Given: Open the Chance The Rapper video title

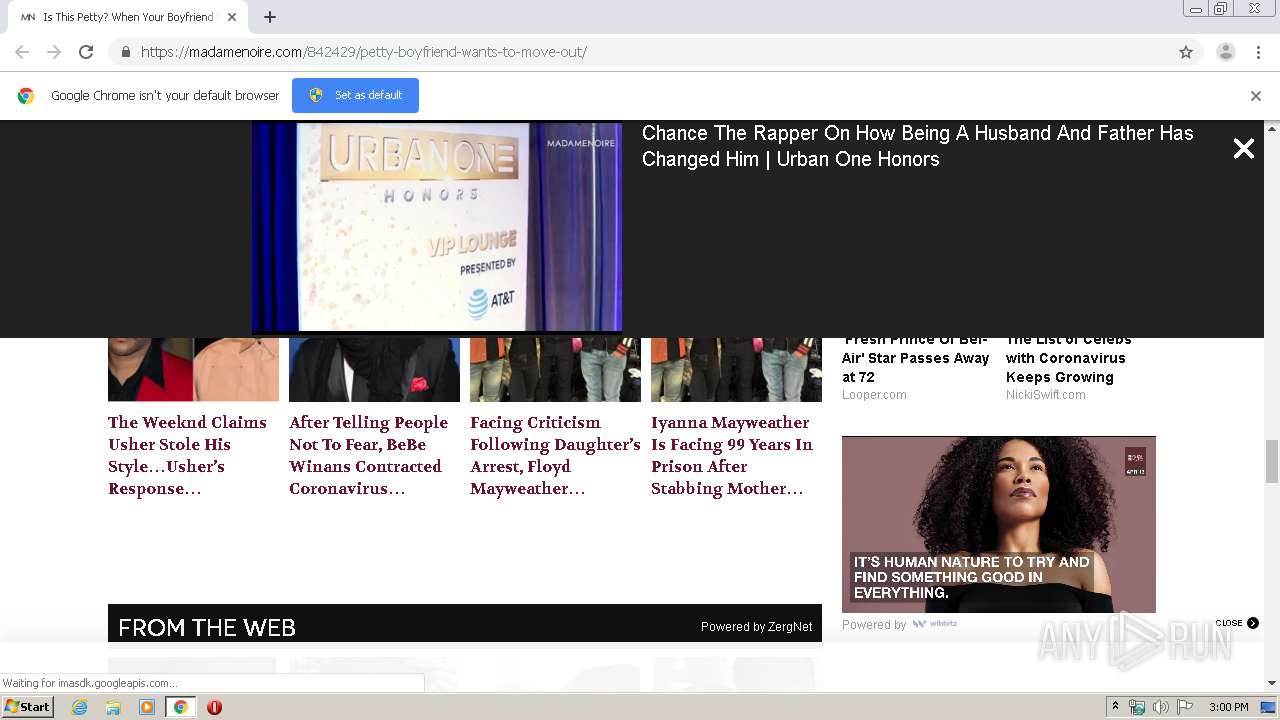Looking at the screenshot, I should [x=917, y=146].
